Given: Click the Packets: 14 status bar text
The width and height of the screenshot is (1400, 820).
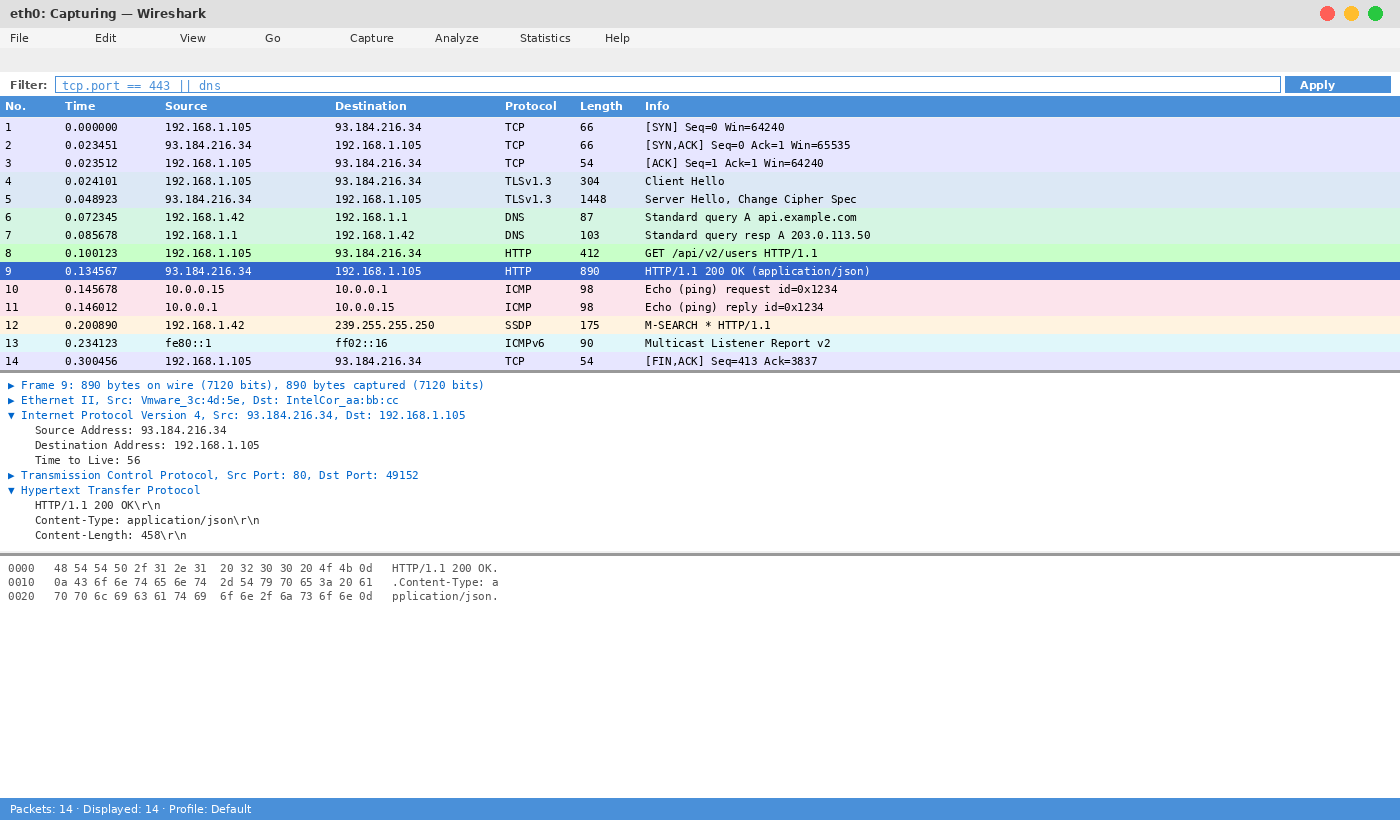Looking at the screenshot, I should click(x=41, y=809).
